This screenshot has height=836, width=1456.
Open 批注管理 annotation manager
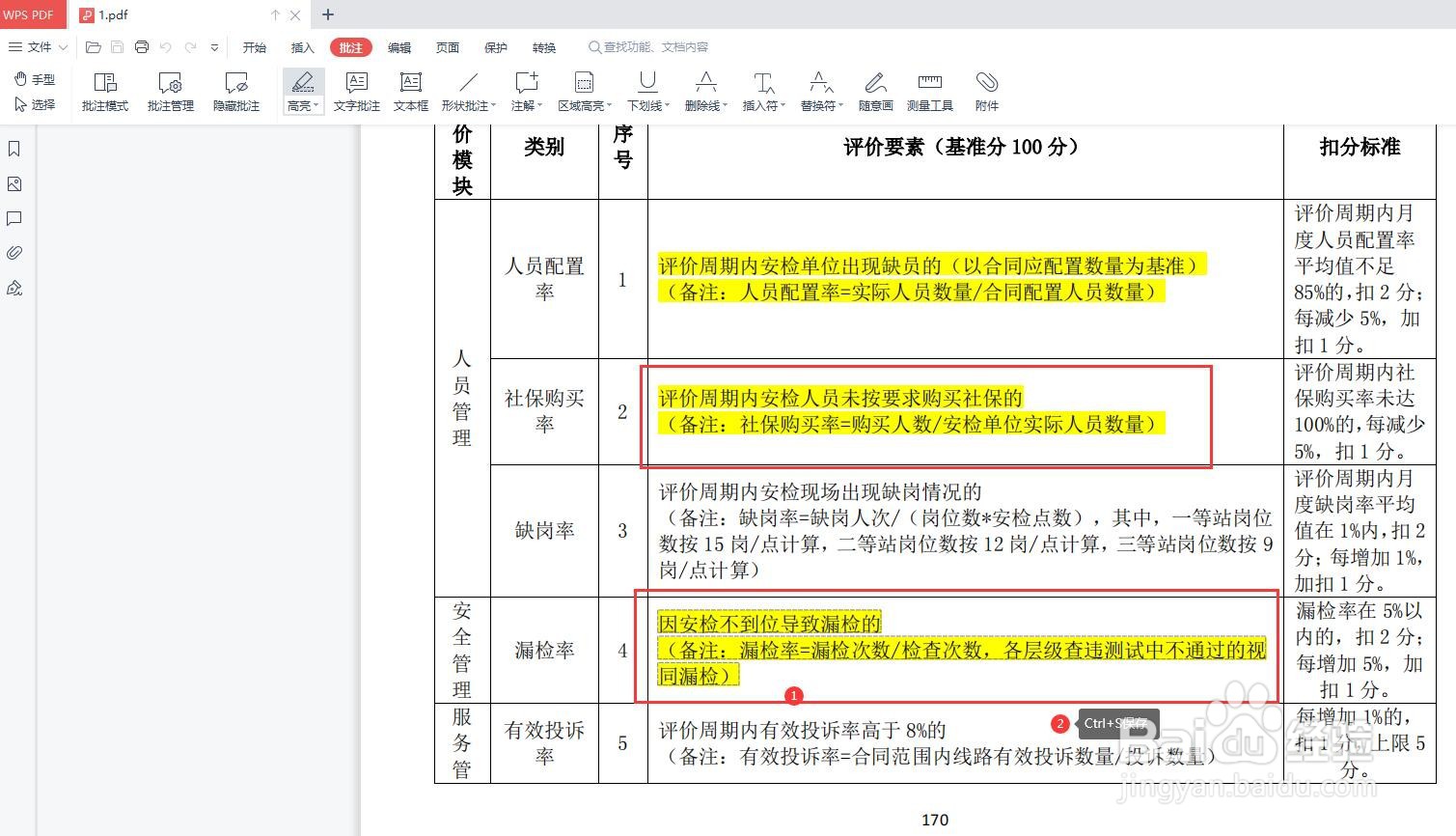click(x=171, y=92)
